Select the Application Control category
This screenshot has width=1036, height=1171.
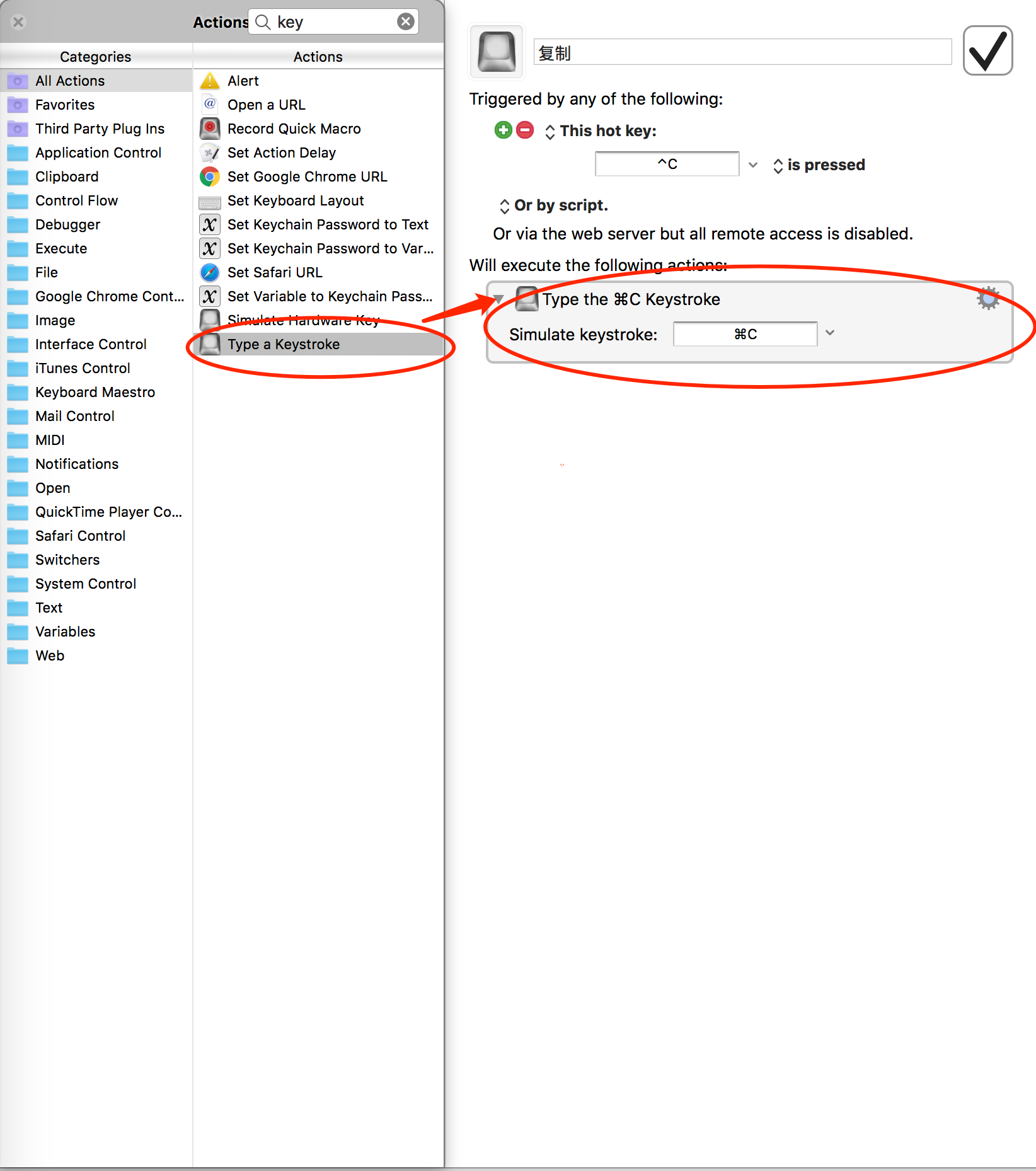96,153
